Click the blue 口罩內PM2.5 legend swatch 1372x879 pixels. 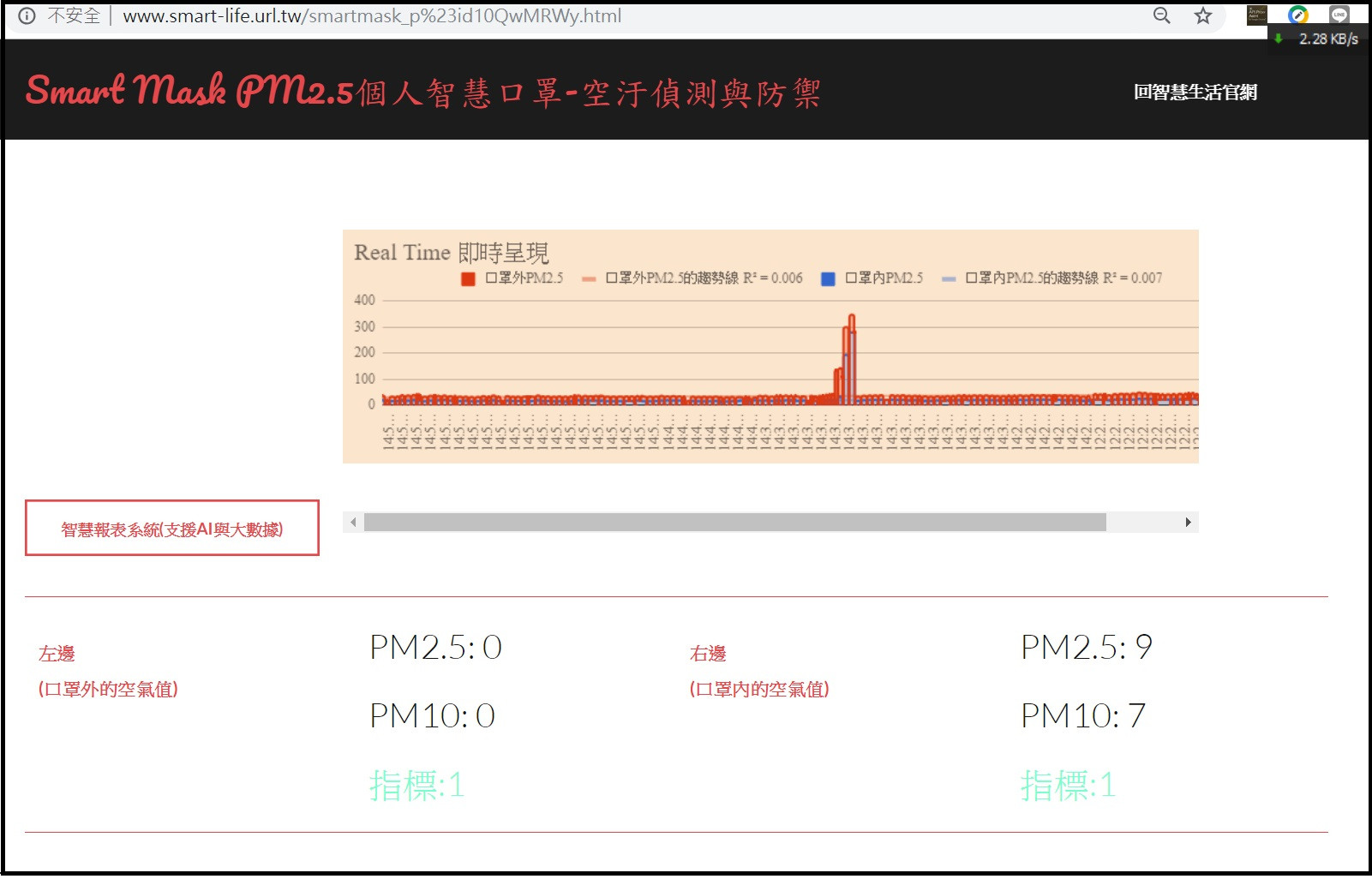(828, 278)
